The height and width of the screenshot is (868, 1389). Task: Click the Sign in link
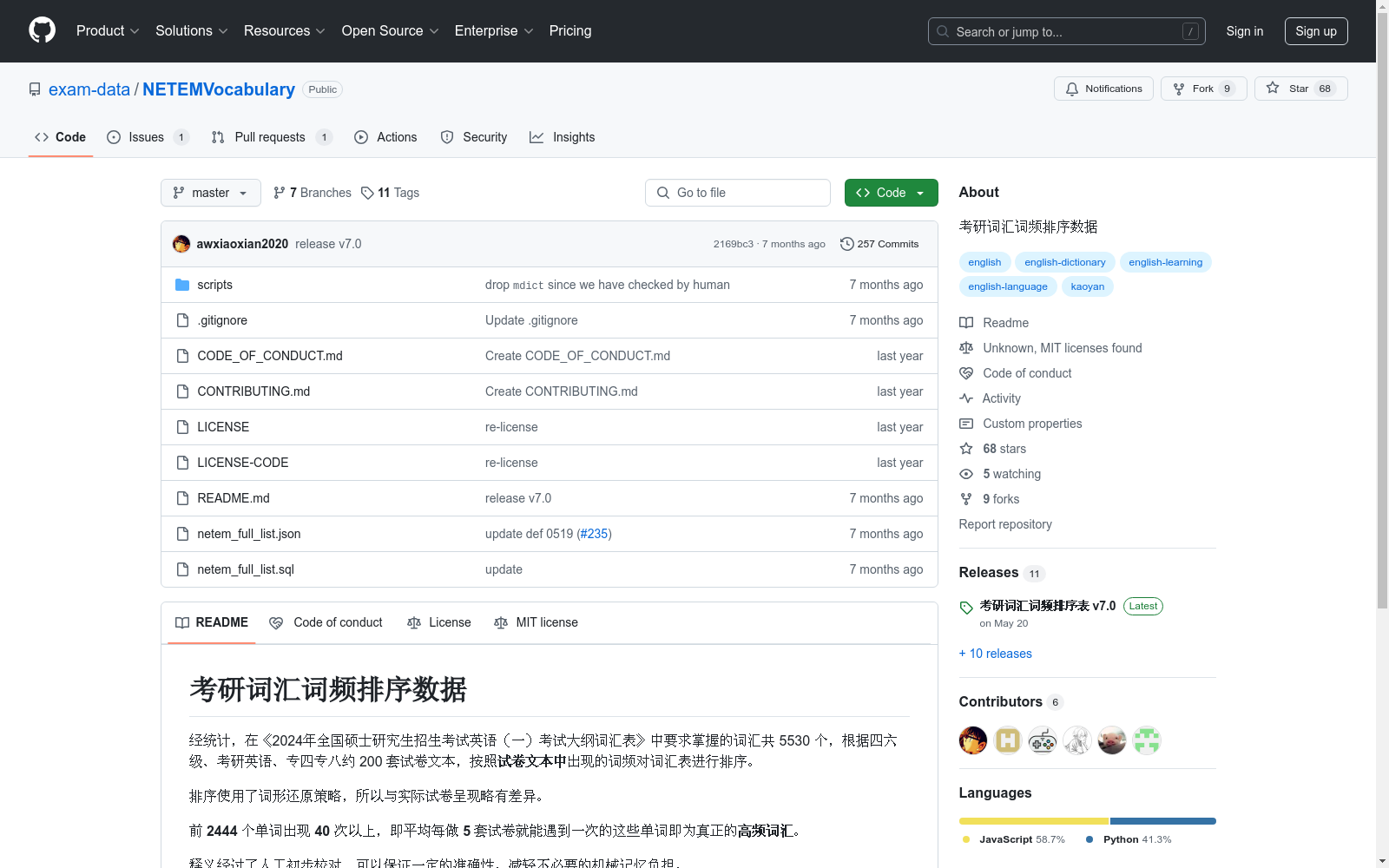pyautogui.click(x=1245, y=31)
